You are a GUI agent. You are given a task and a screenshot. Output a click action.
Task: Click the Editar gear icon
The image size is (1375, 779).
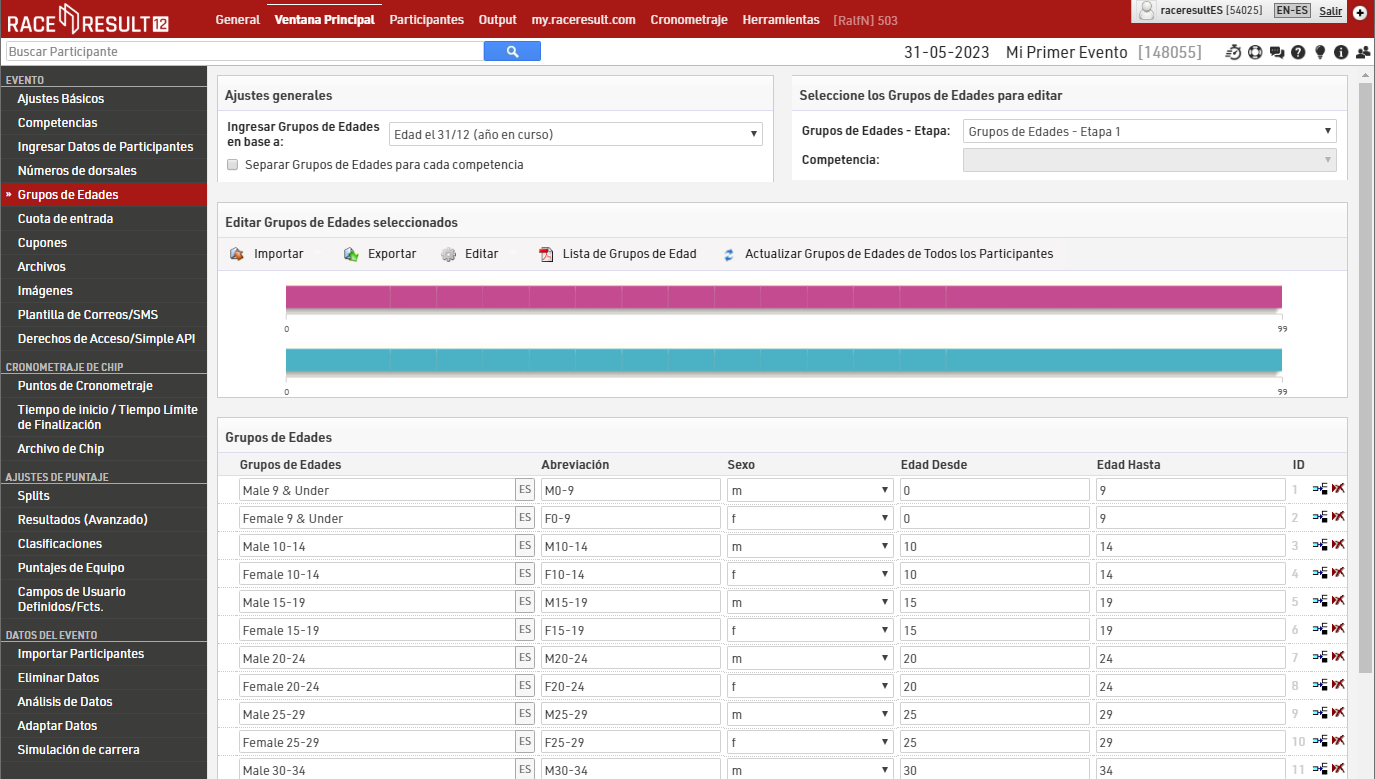[449, 254]
